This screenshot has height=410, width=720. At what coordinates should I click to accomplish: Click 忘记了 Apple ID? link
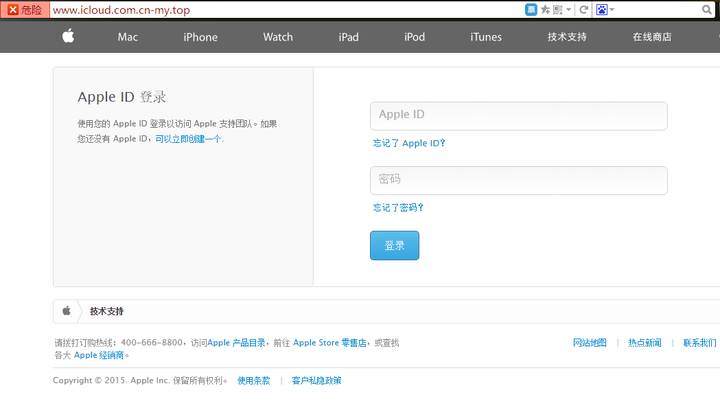pos(409,143)
